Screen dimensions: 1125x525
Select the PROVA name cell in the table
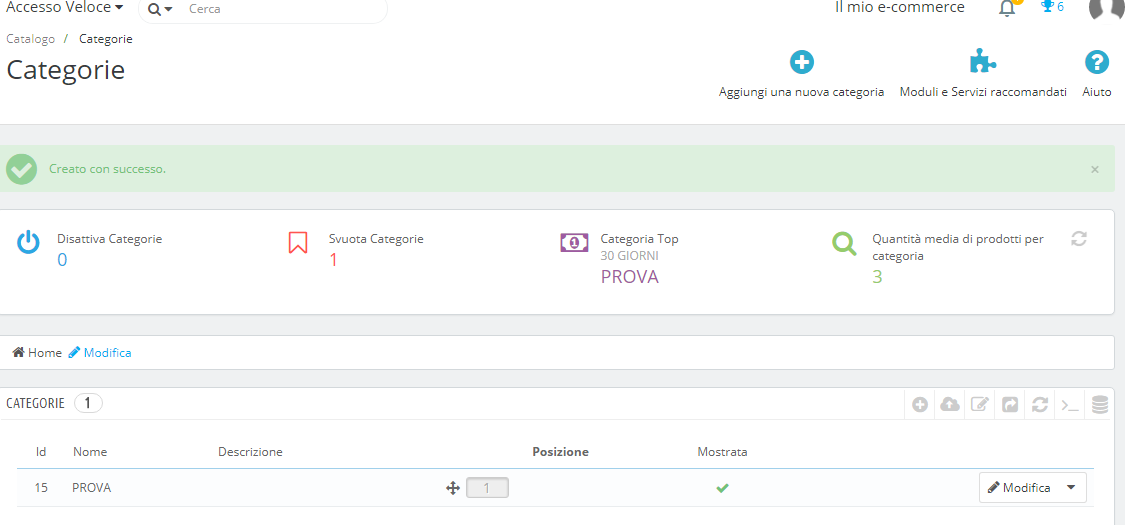click(x=92, y=488)
